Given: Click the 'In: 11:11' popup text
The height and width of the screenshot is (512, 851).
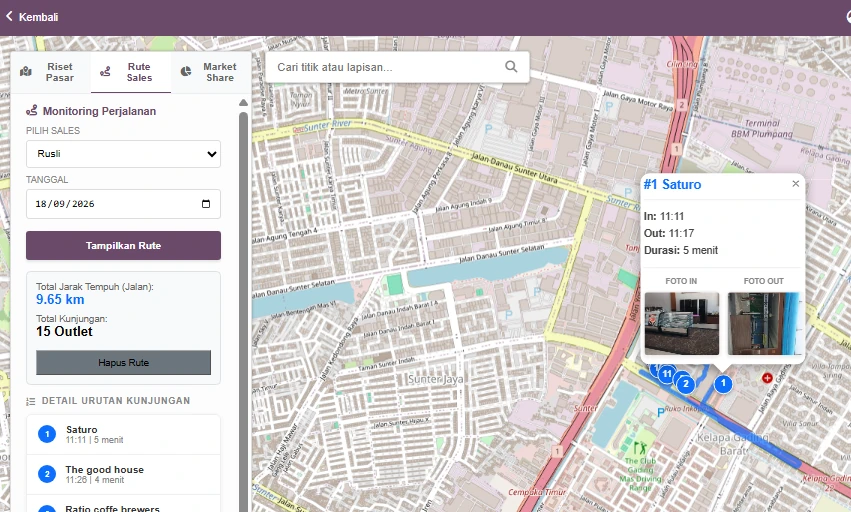Looking at the screenshot, I should tap(664, 216).
